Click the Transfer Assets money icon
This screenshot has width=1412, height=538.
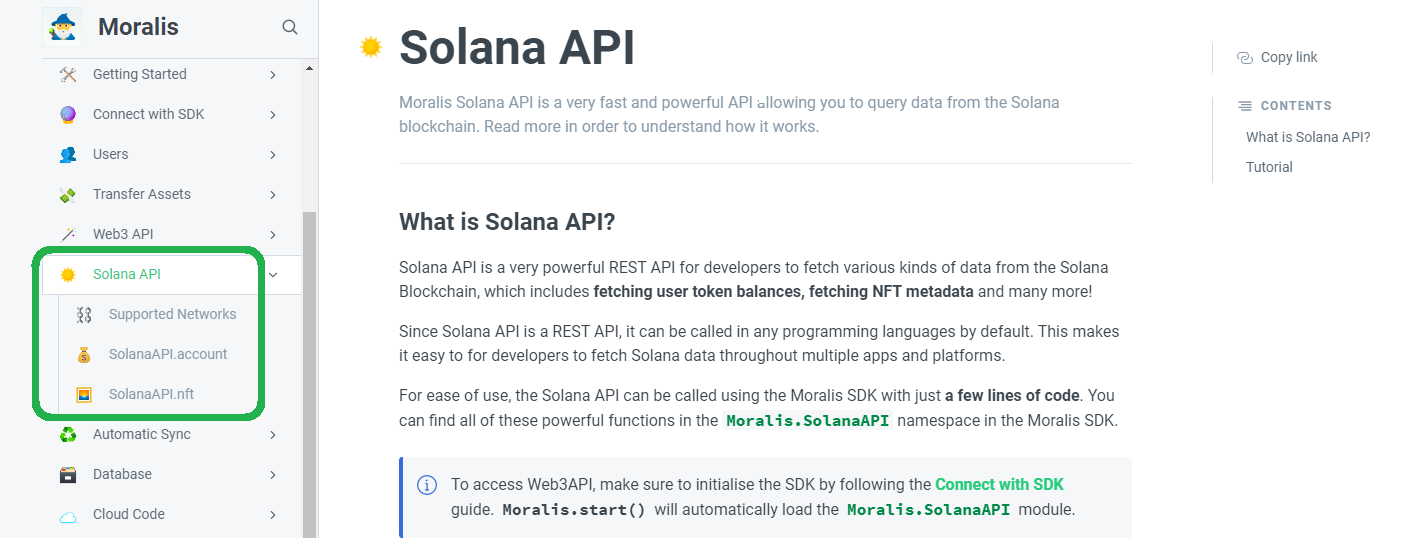(x=68, y=194)
